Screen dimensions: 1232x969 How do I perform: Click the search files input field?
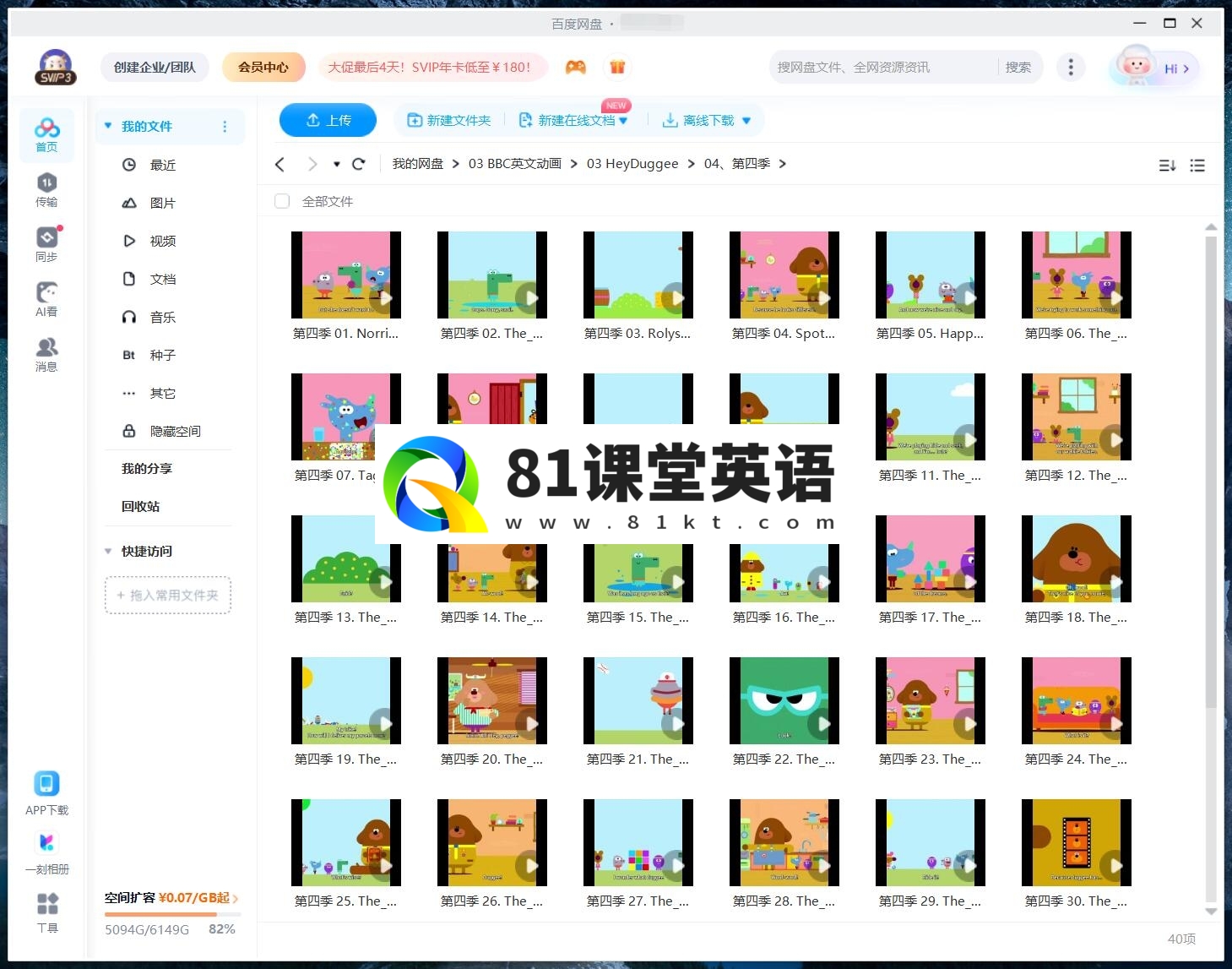coord(882,67)
